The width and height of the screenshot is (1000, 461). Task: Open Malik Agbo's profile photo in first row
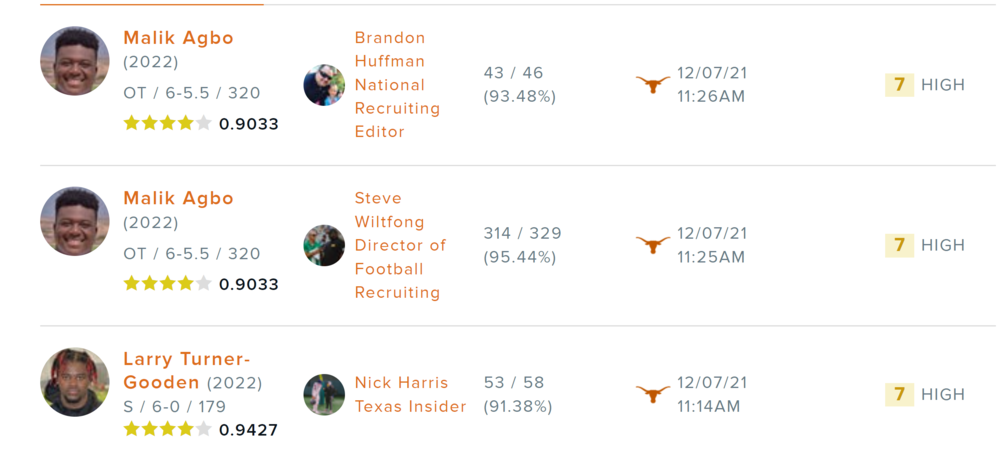[75, 61]
